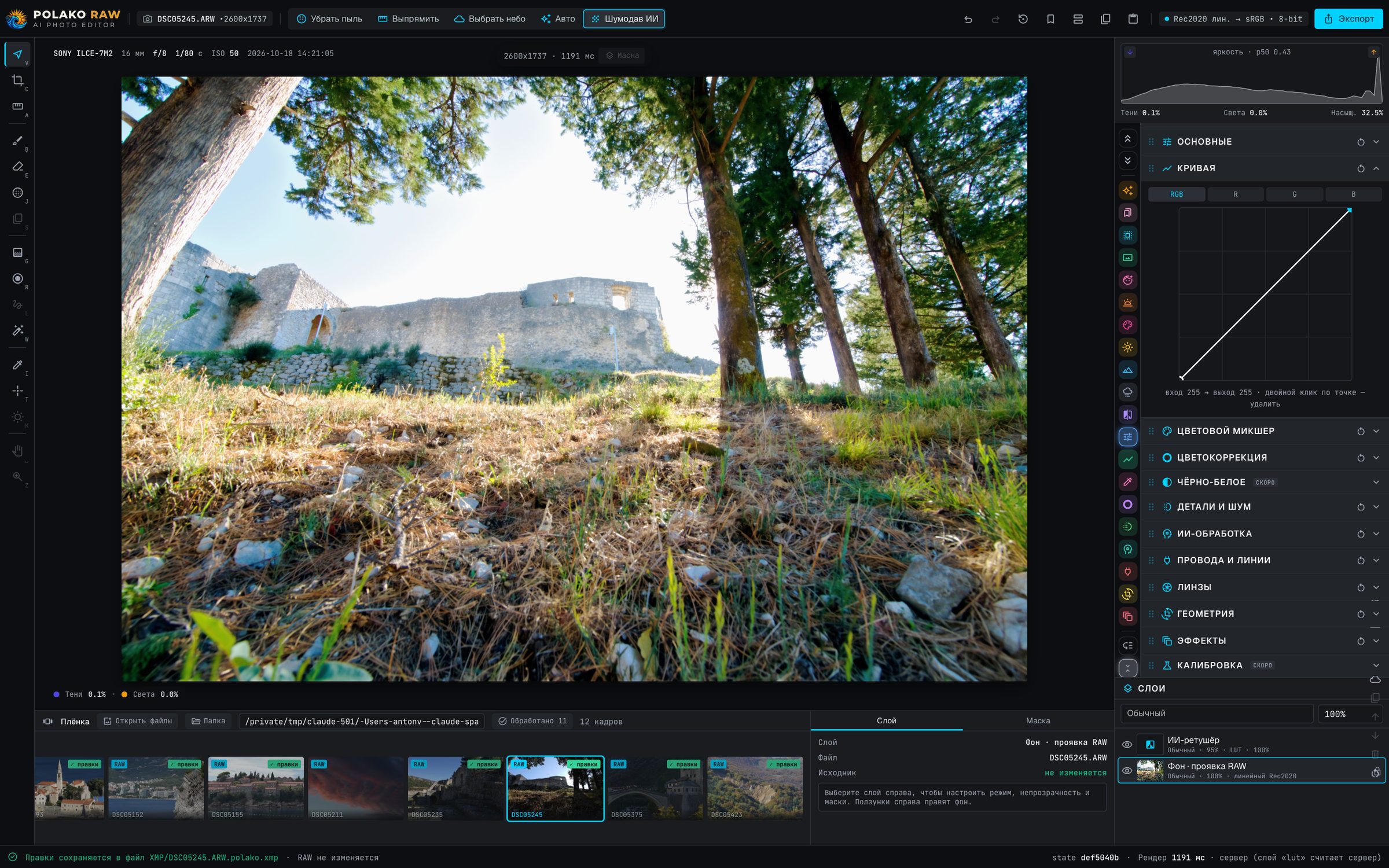Viewport: 1389px width, 868px height.
Task: Toggle the Шумодав ИИ button
Action: [x=624, y=19]
